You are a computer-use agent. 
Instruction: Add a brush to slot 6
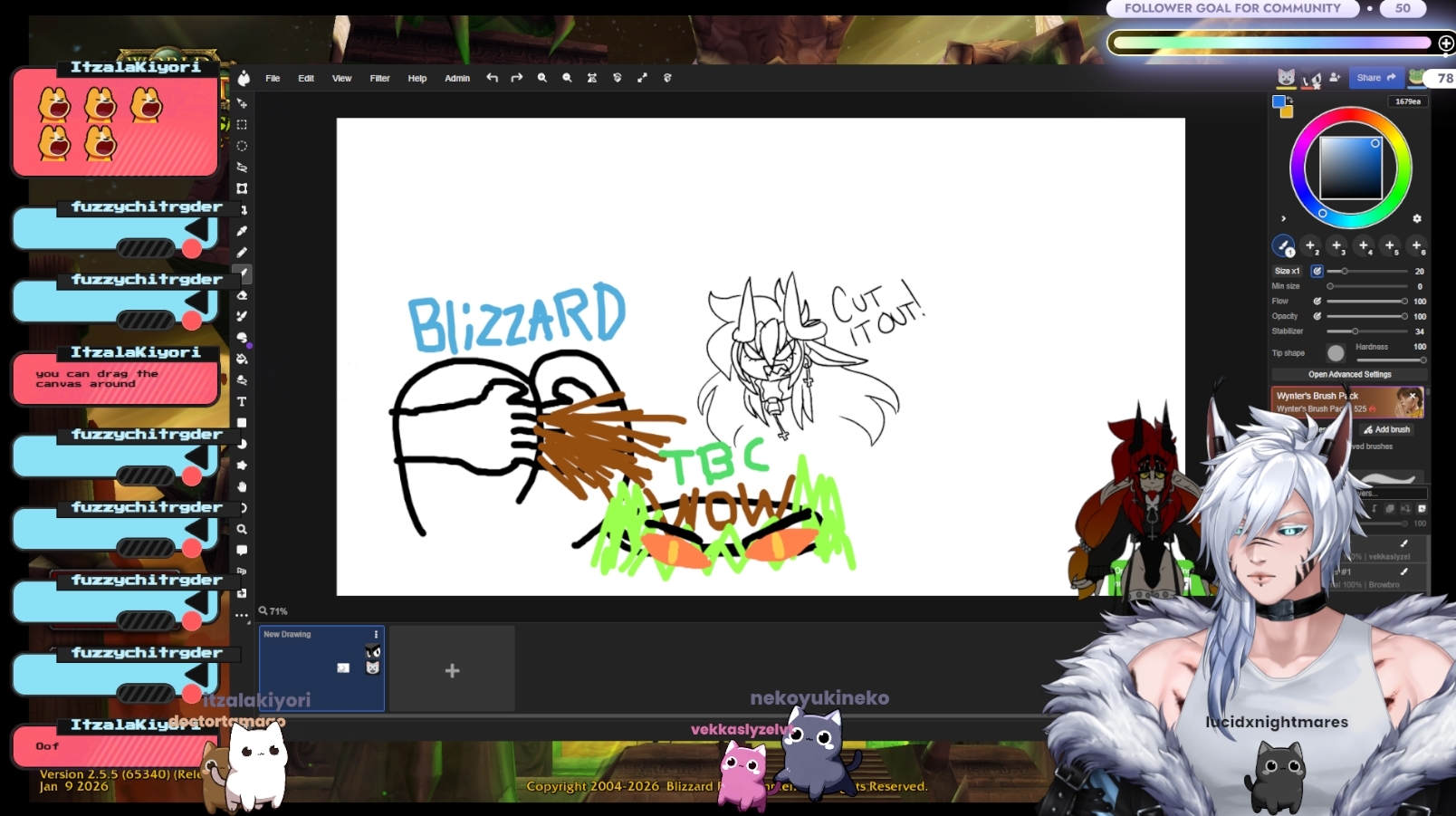click(x=1417, y=245)
